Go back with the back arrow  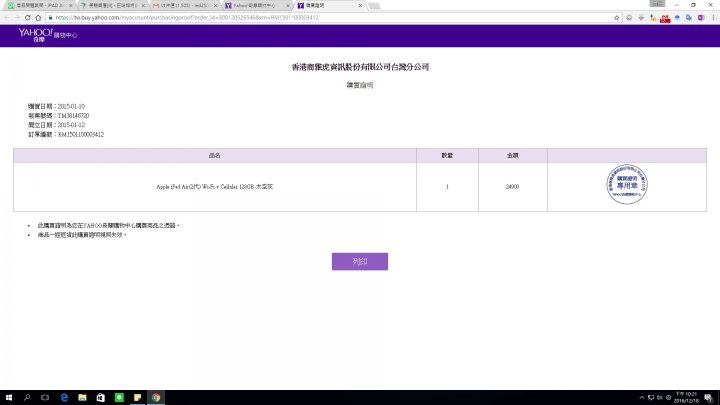(x=6, y=17)
